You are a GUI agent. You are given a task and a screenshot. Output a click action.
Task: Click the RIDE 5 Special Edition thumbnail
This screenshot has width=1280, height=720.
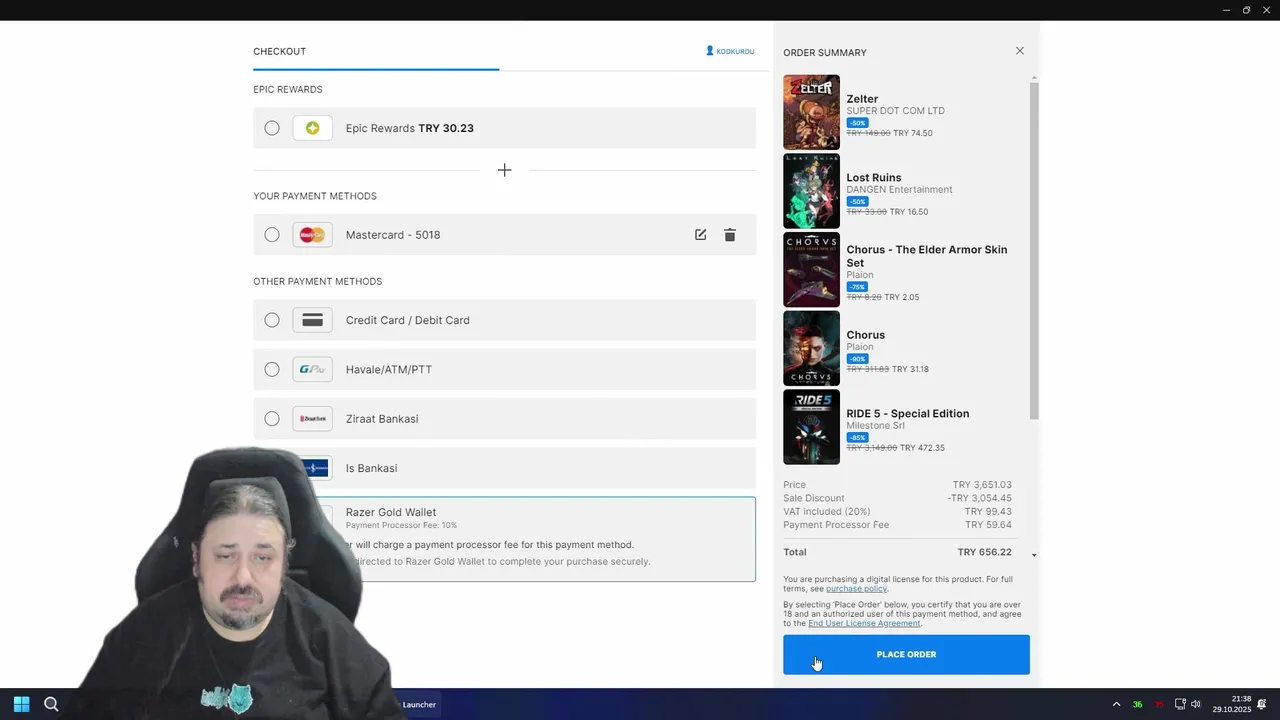point(811,427)
